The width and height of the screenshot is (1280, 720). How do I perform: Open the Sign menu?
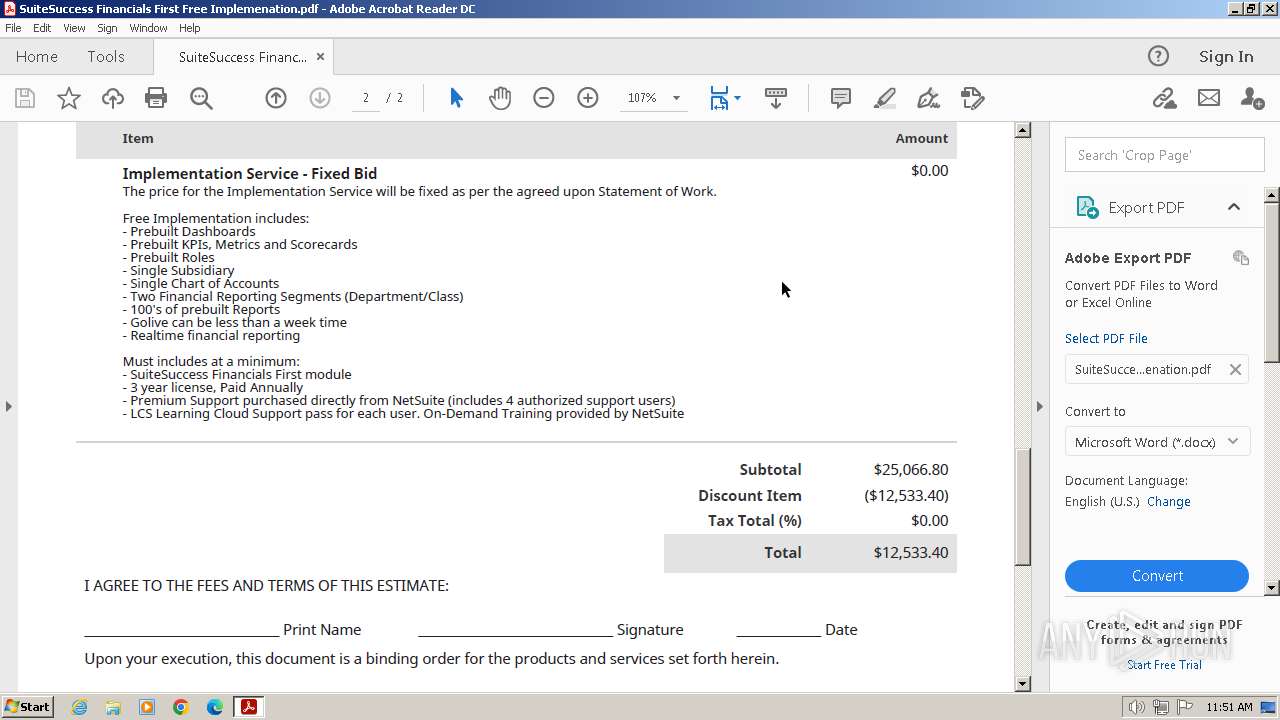click(x=107, y=28)
